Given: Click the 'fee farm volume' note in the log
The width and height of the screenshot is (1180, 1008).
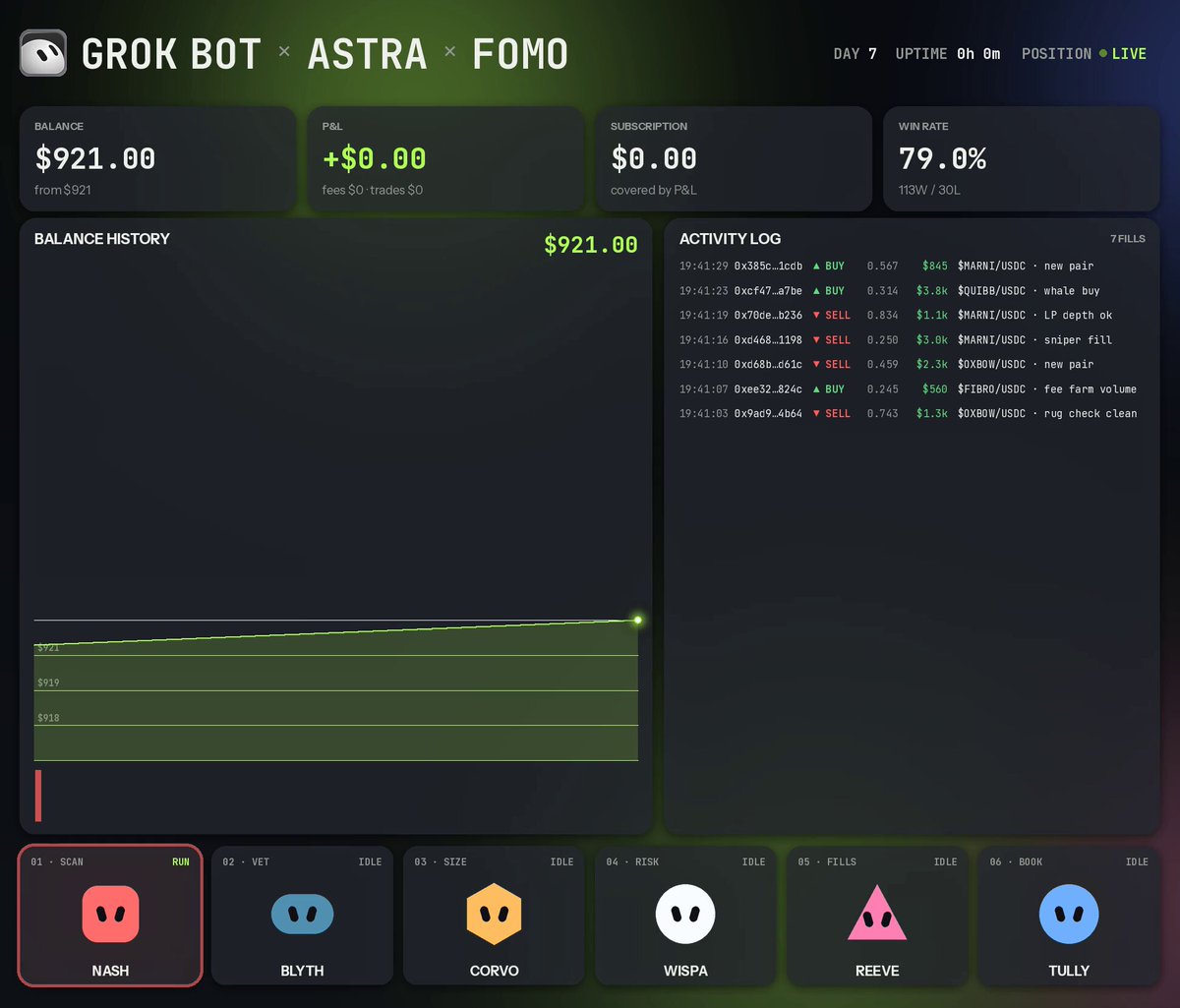Looking at the screenshot, I should 1090,388.
